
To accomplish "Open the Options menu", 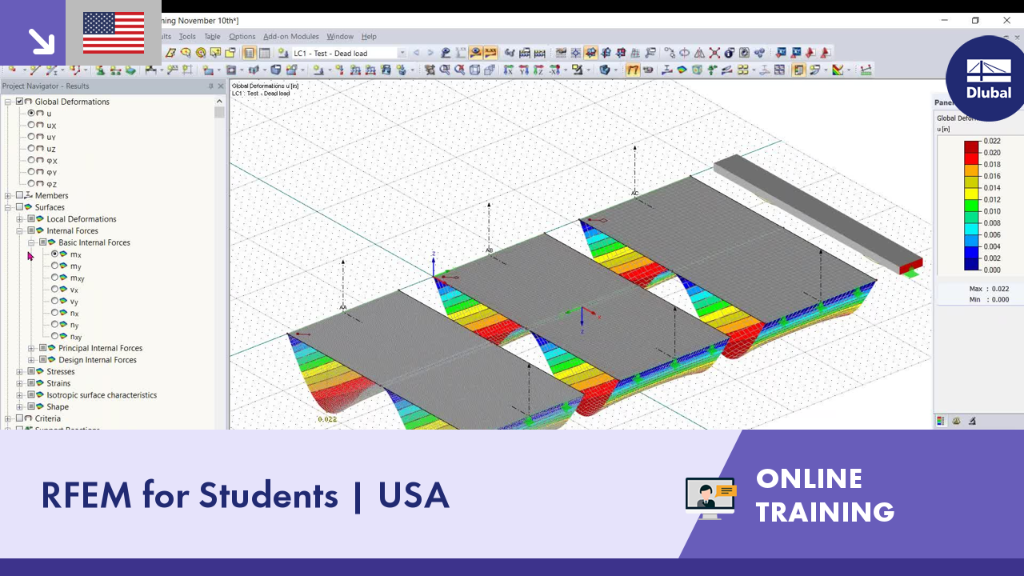I will (242, 37).
